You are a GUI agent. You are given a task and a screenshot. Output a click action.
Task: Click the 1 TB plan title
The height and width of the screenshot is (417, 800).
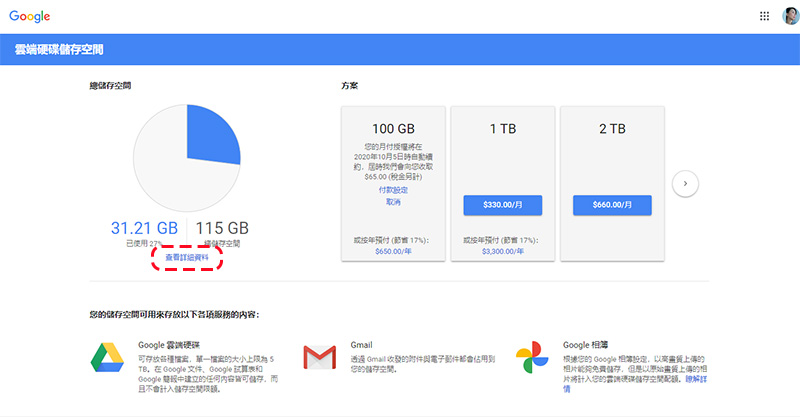point(503,129)
